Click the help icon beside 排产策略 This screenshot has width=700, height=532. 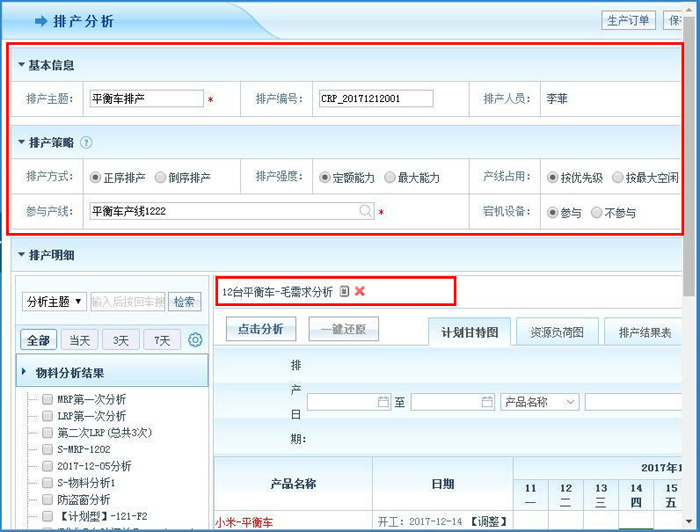[x=86, y=143]
